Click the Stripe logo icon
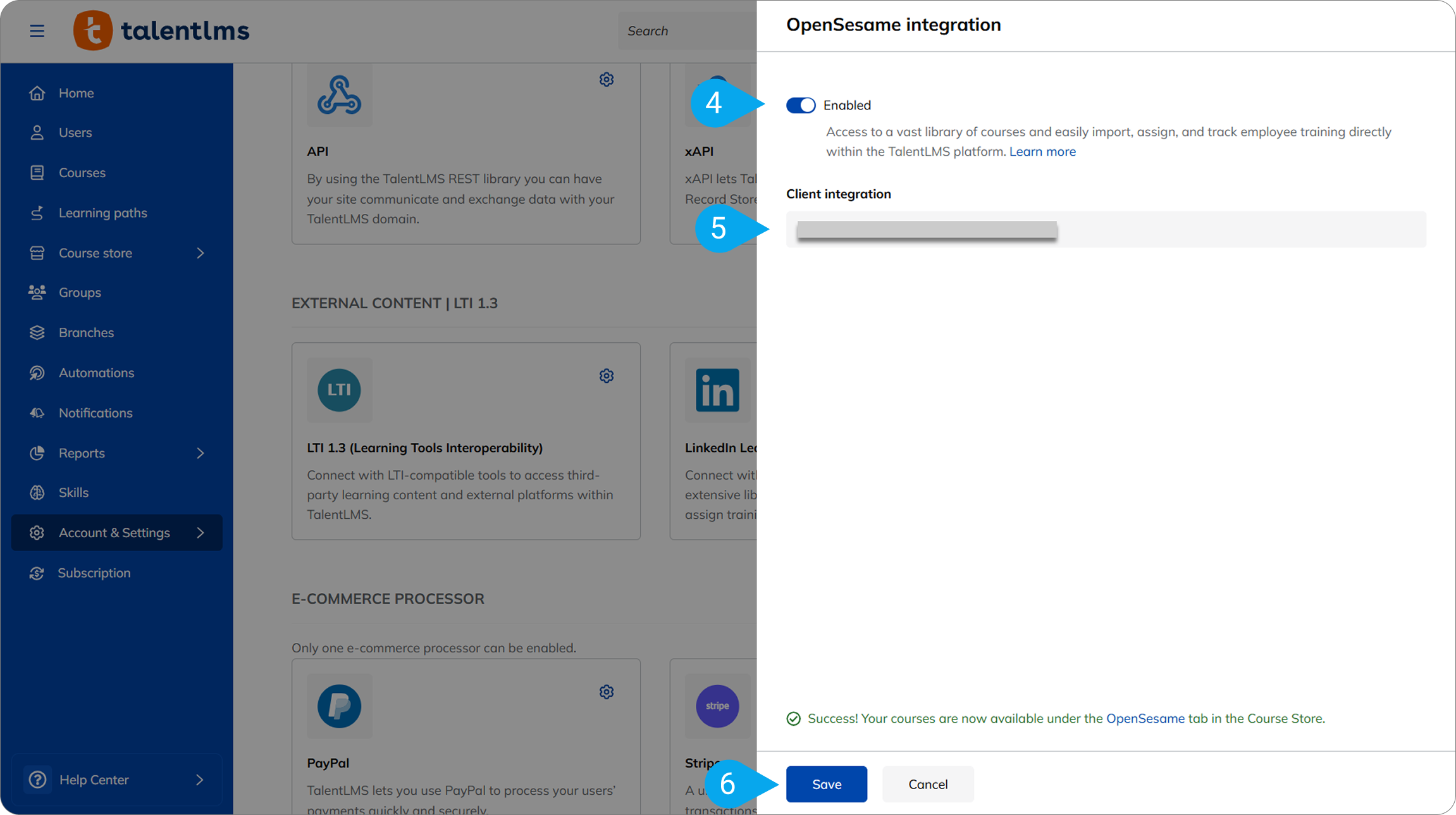This screenshot has height=815, width=1456. tap(717, 706)
